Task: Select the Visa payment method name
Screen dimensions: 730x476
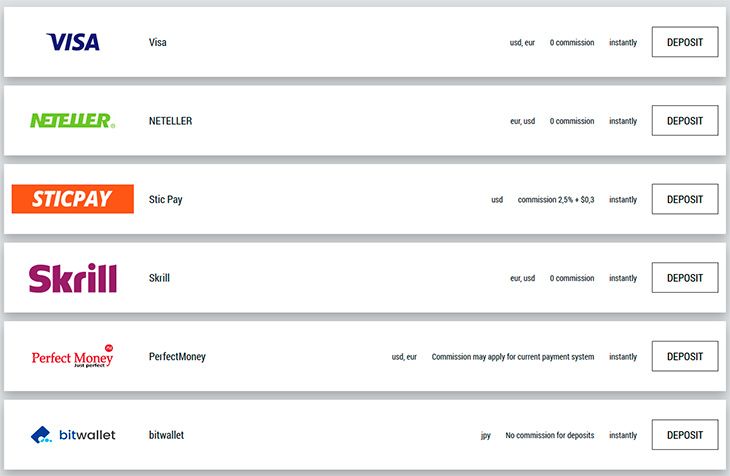Action: [158, 42]
